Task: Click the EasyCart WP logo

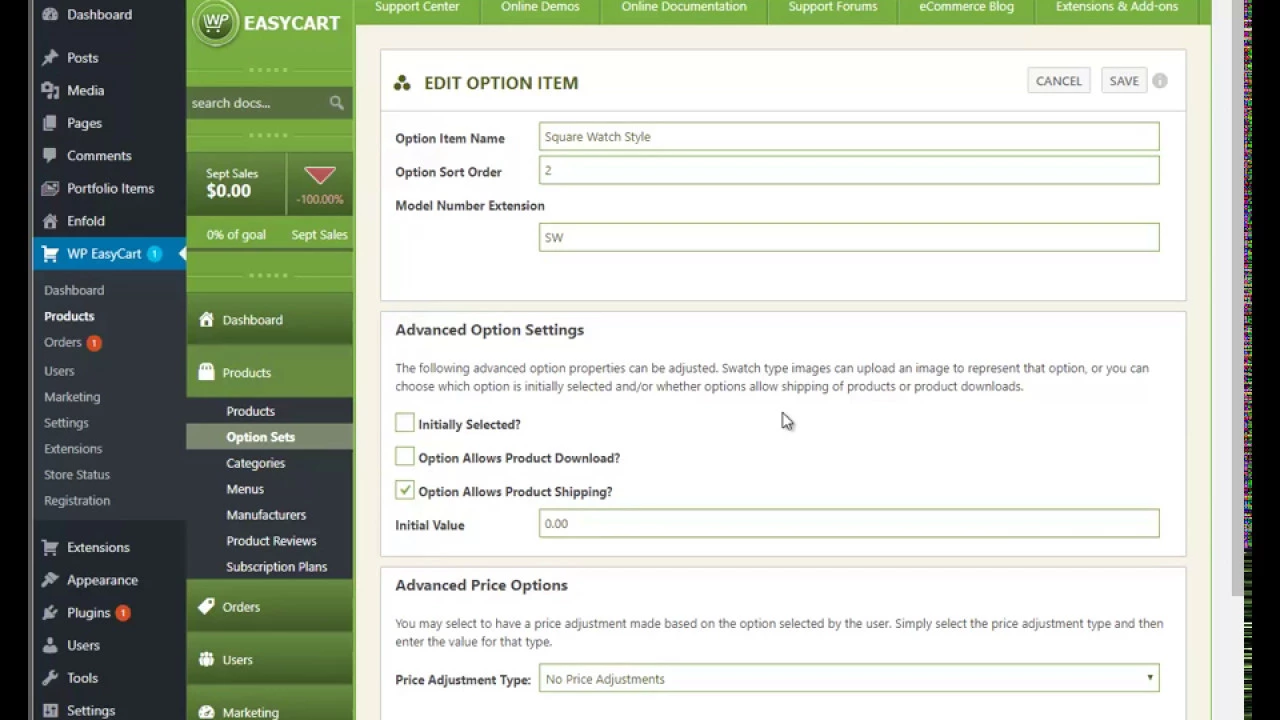Action: 215,22
